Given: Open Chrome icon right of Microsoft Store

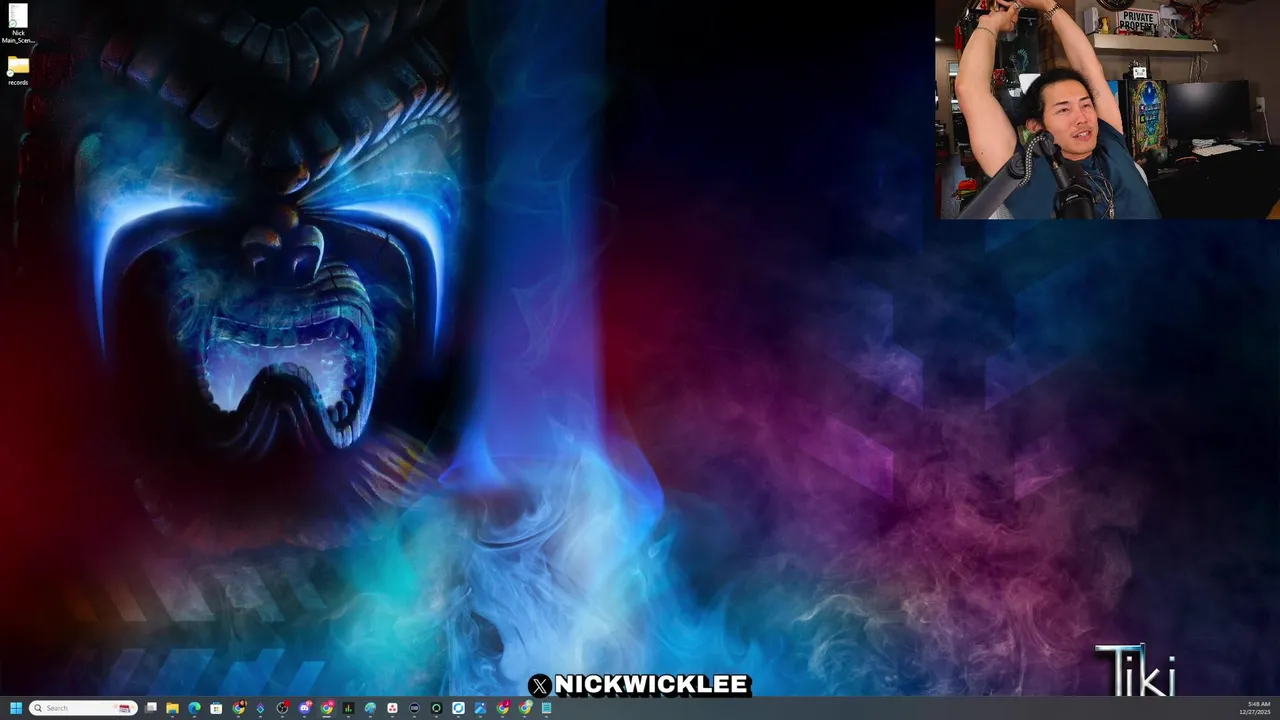Looking at the screenshot, I should point(239,708).
